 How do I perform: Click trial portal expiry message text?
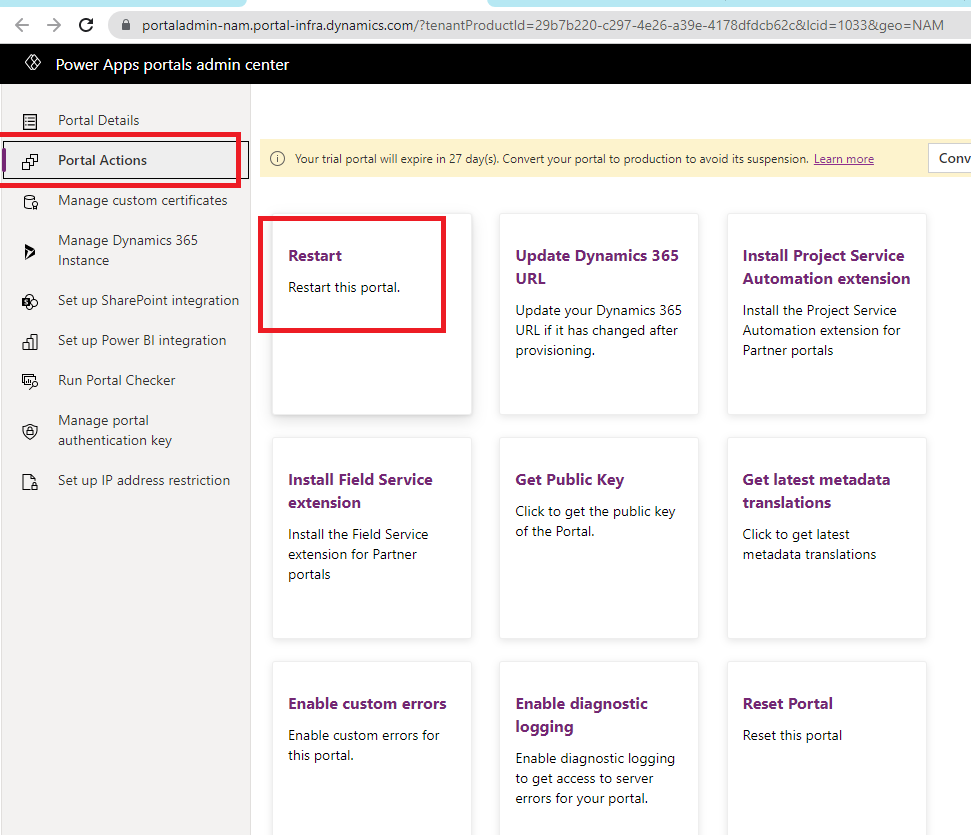[x=552, y=159]
